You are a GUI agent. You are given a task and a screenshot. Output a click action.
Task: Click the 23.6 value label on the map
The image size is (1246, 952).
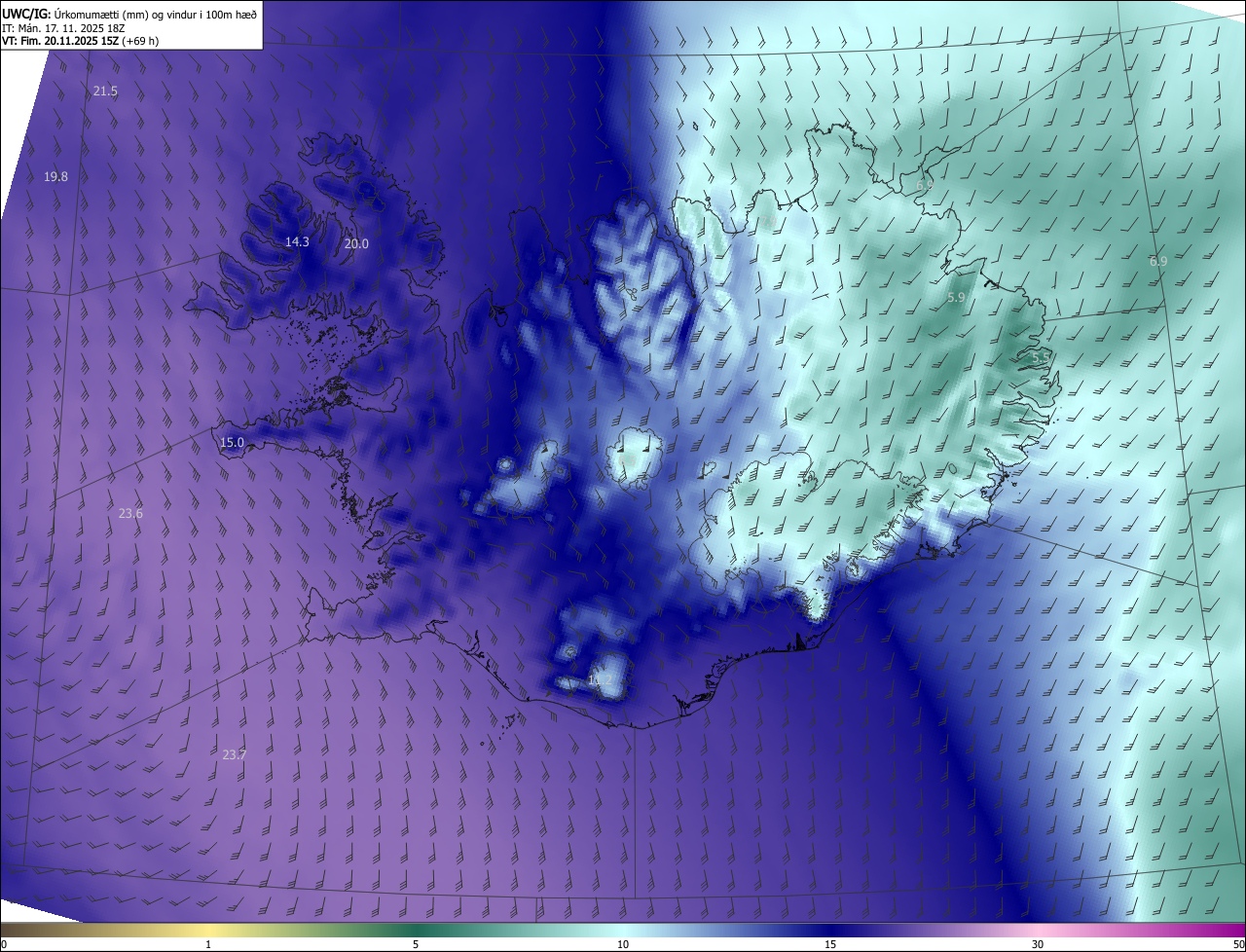(130, 513)
